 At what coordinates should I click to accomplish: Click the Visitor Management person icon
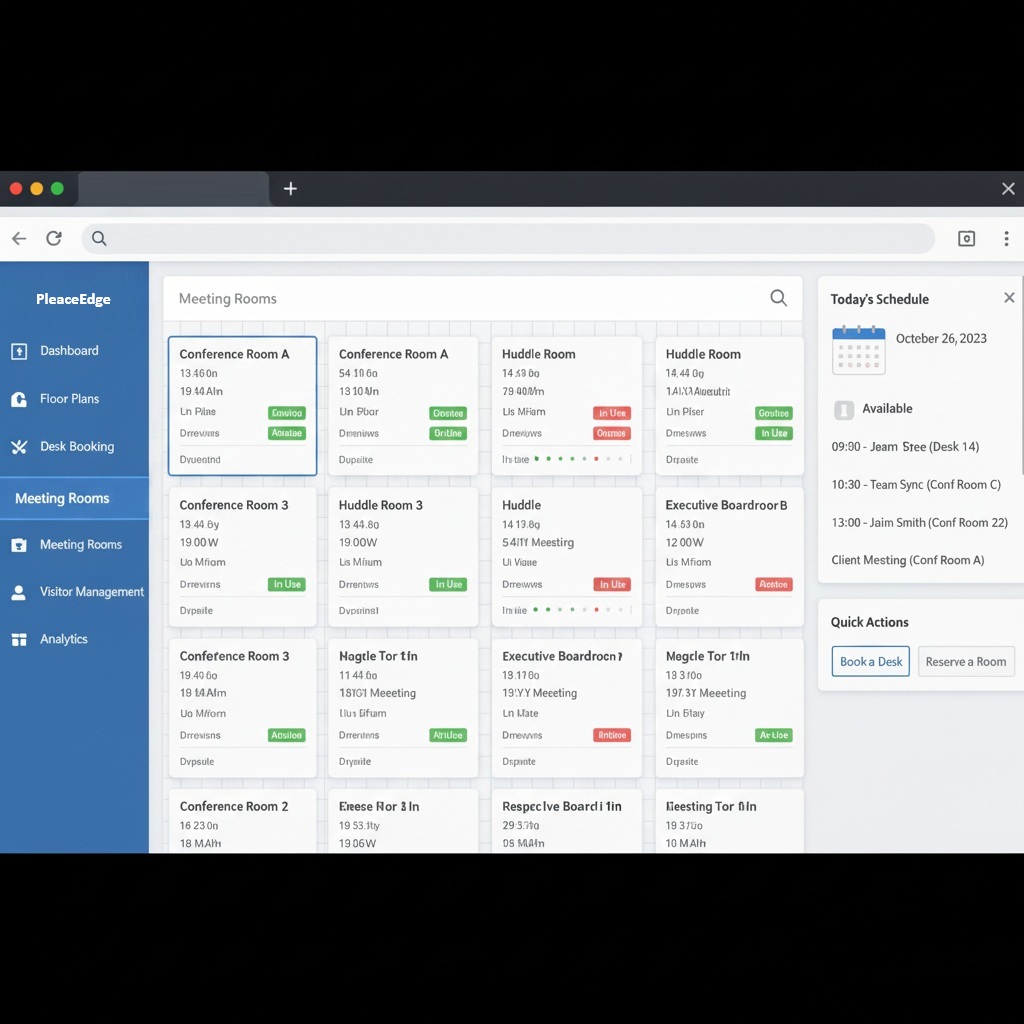(x=19, y=592)
